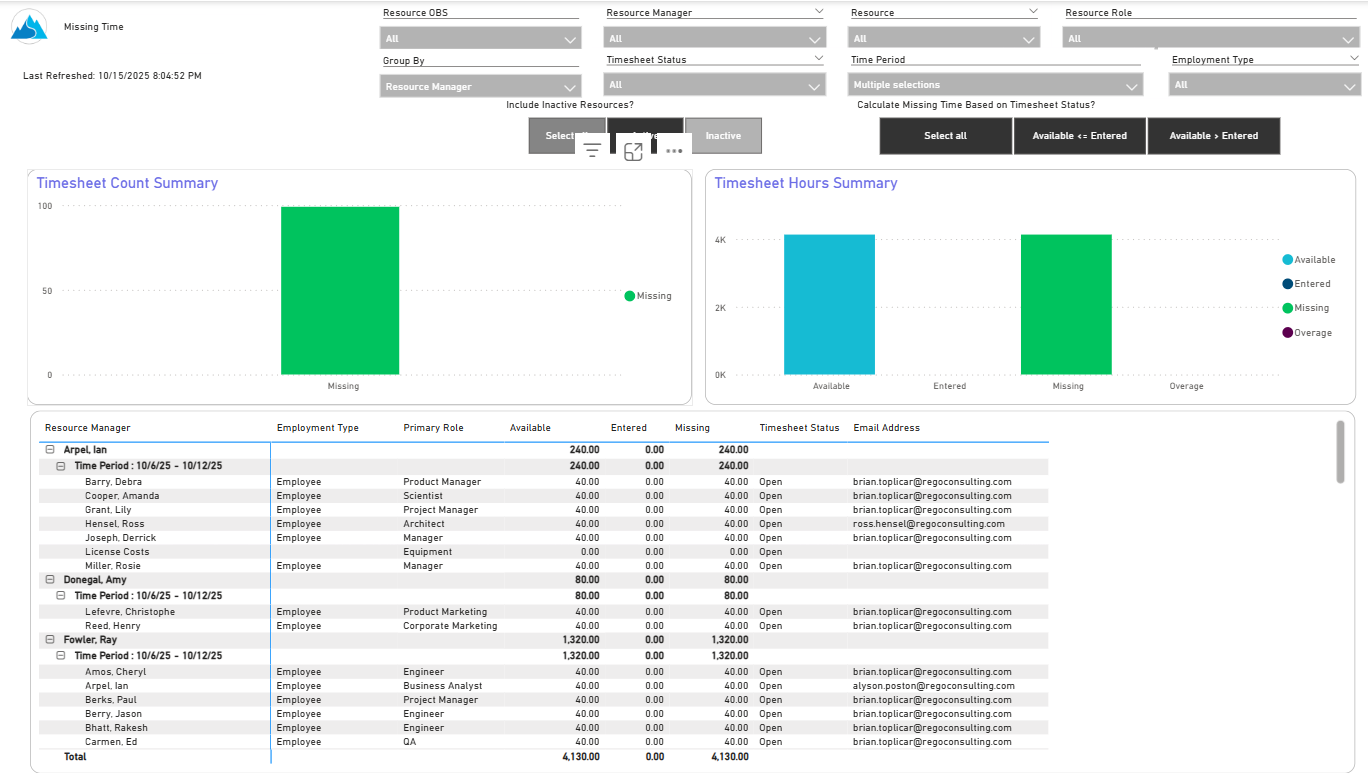The width and height of the screenshot is (1368, 773).
Task: Click the table's vertical scrollbar
Action: [x=1340, y=452]
